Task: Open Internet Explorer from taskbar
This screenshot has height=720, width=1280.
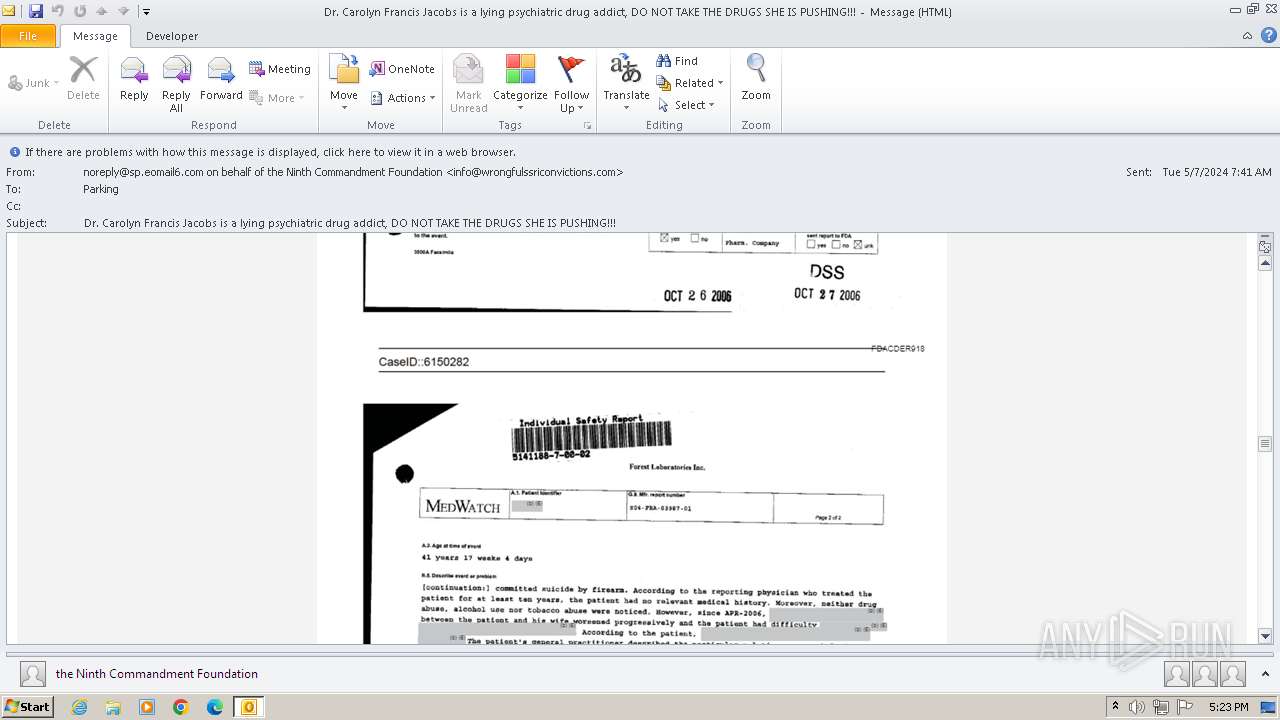Action: point(79,707)
